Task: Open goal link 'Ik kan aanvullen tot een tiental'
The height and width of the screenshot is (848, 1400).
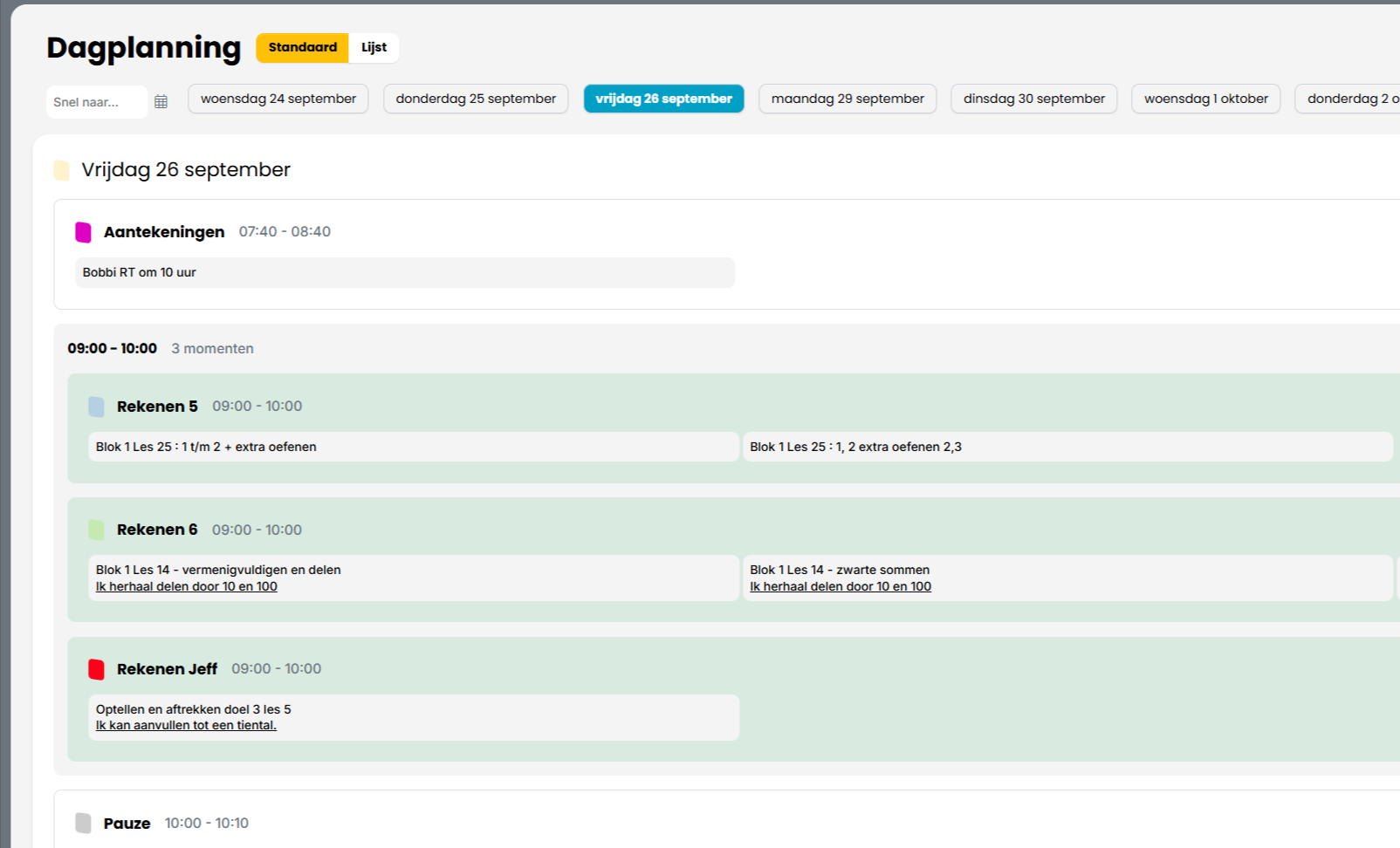Action: [x=186, y=726]
